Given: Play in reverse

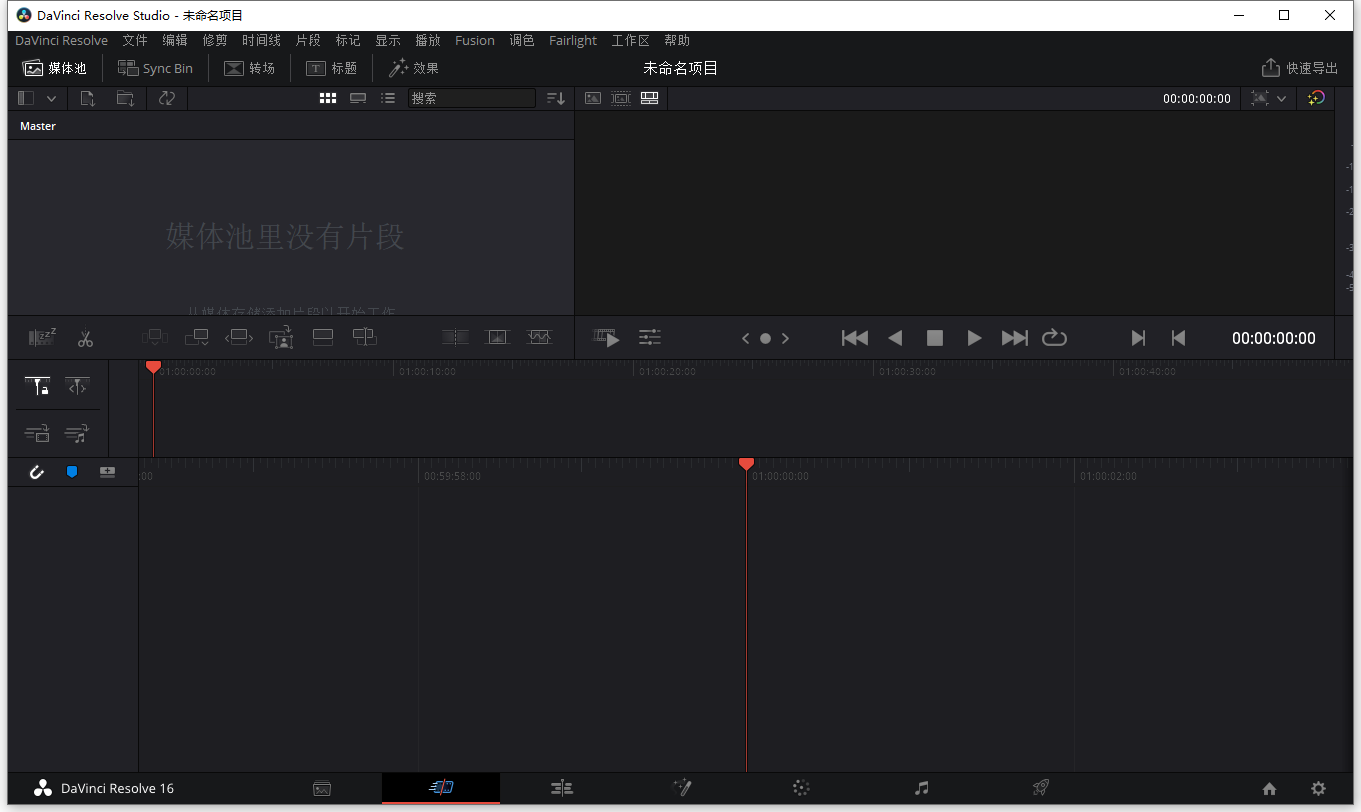Looking at the screenshot, I should coord(895,338).
